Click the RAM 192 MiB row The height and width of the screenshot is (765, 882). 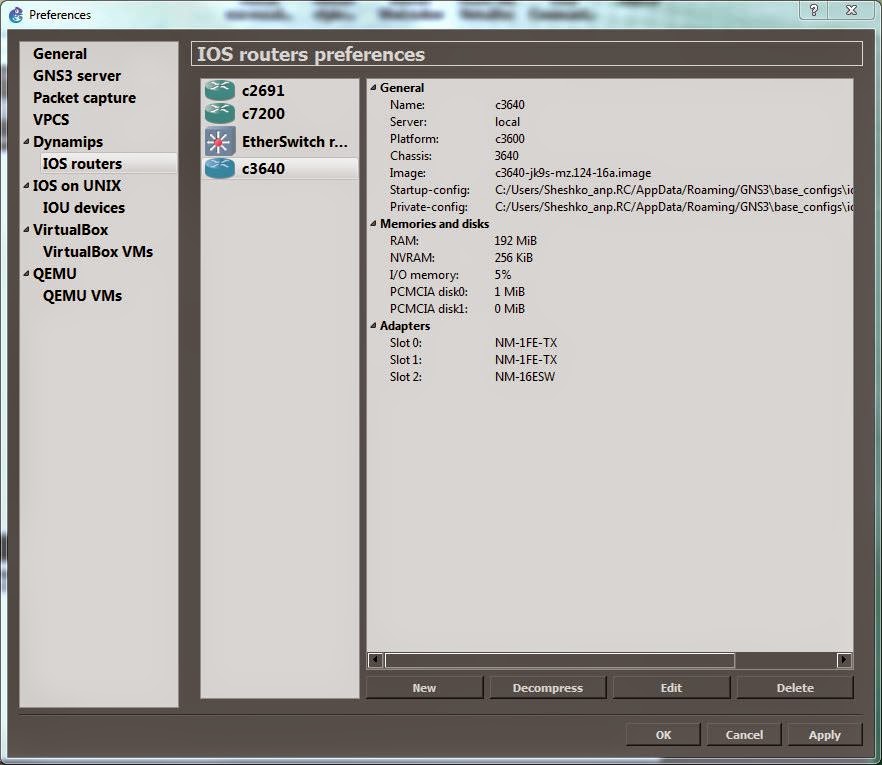610,241
